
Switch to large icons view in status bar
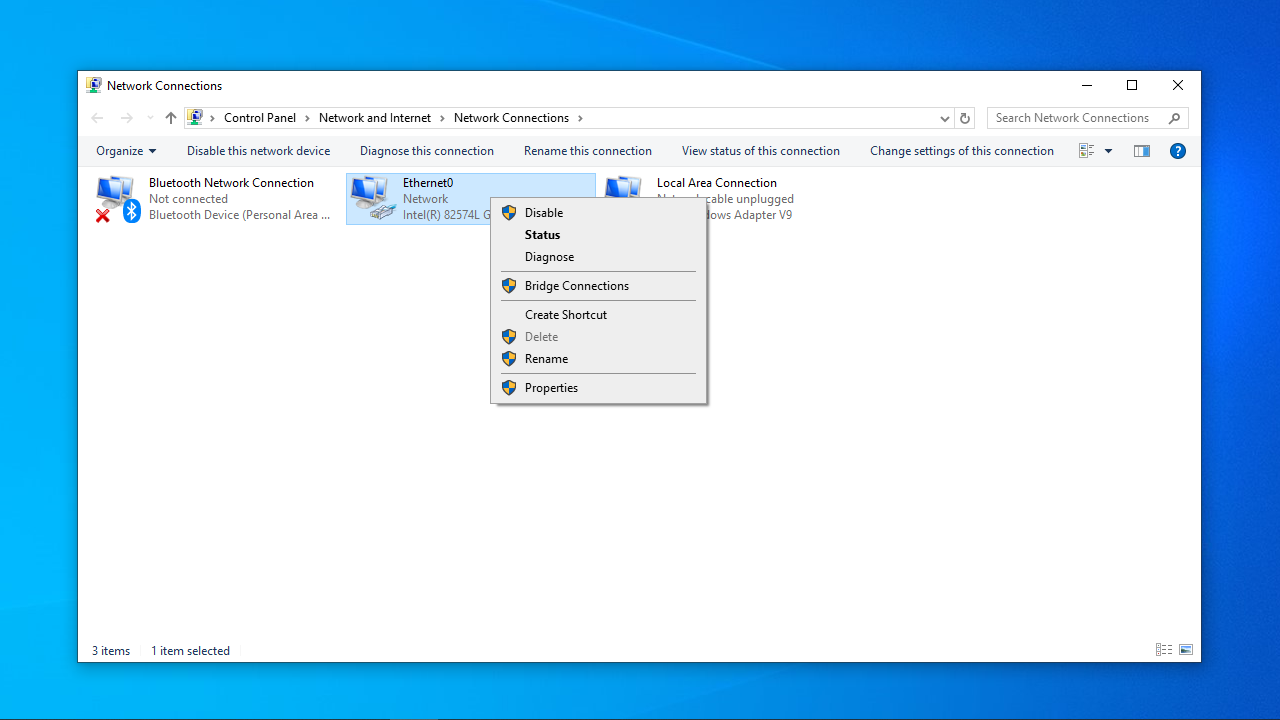pos(1186,650)
